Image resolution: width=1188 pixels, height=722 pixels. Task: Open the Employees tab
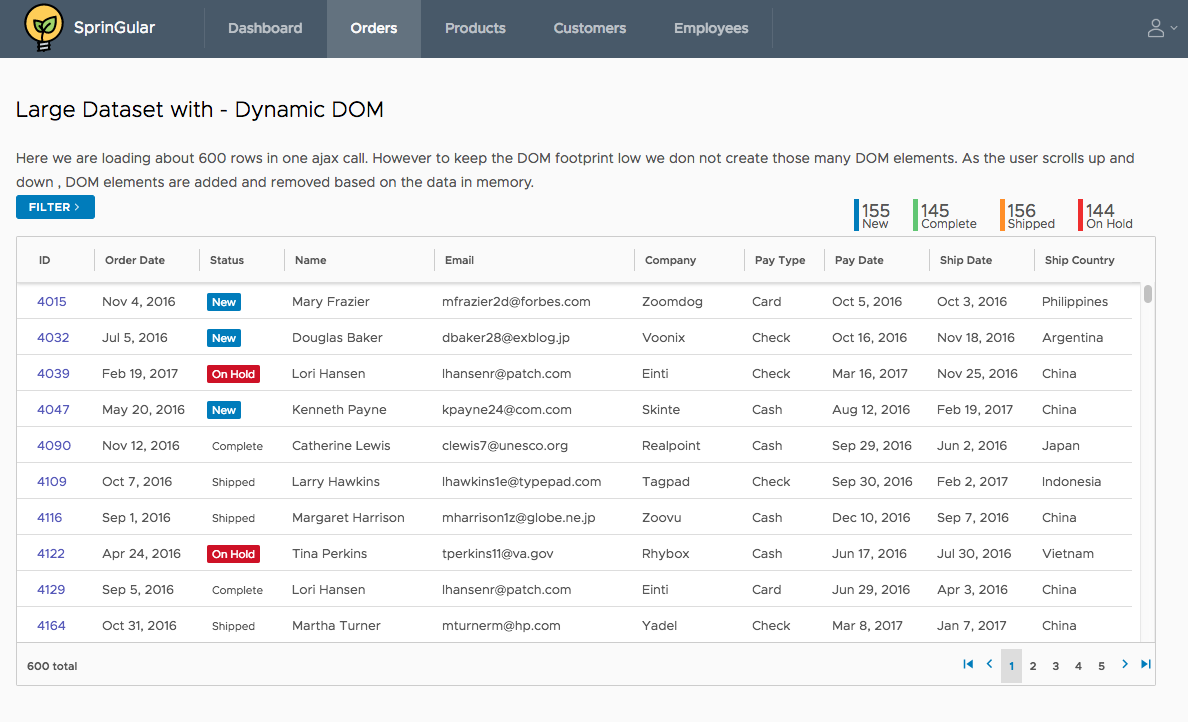tap(711, 28)
